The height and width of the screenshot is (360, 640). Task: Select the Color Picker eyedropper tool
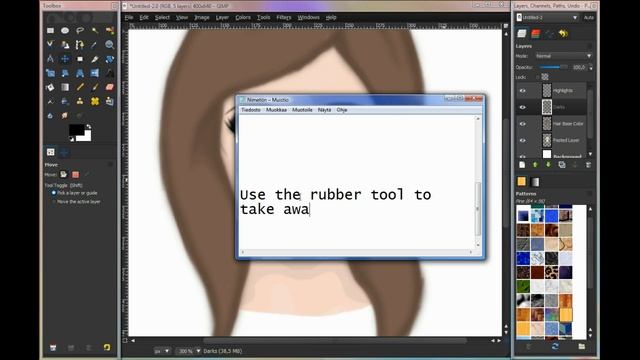(95, 45)
